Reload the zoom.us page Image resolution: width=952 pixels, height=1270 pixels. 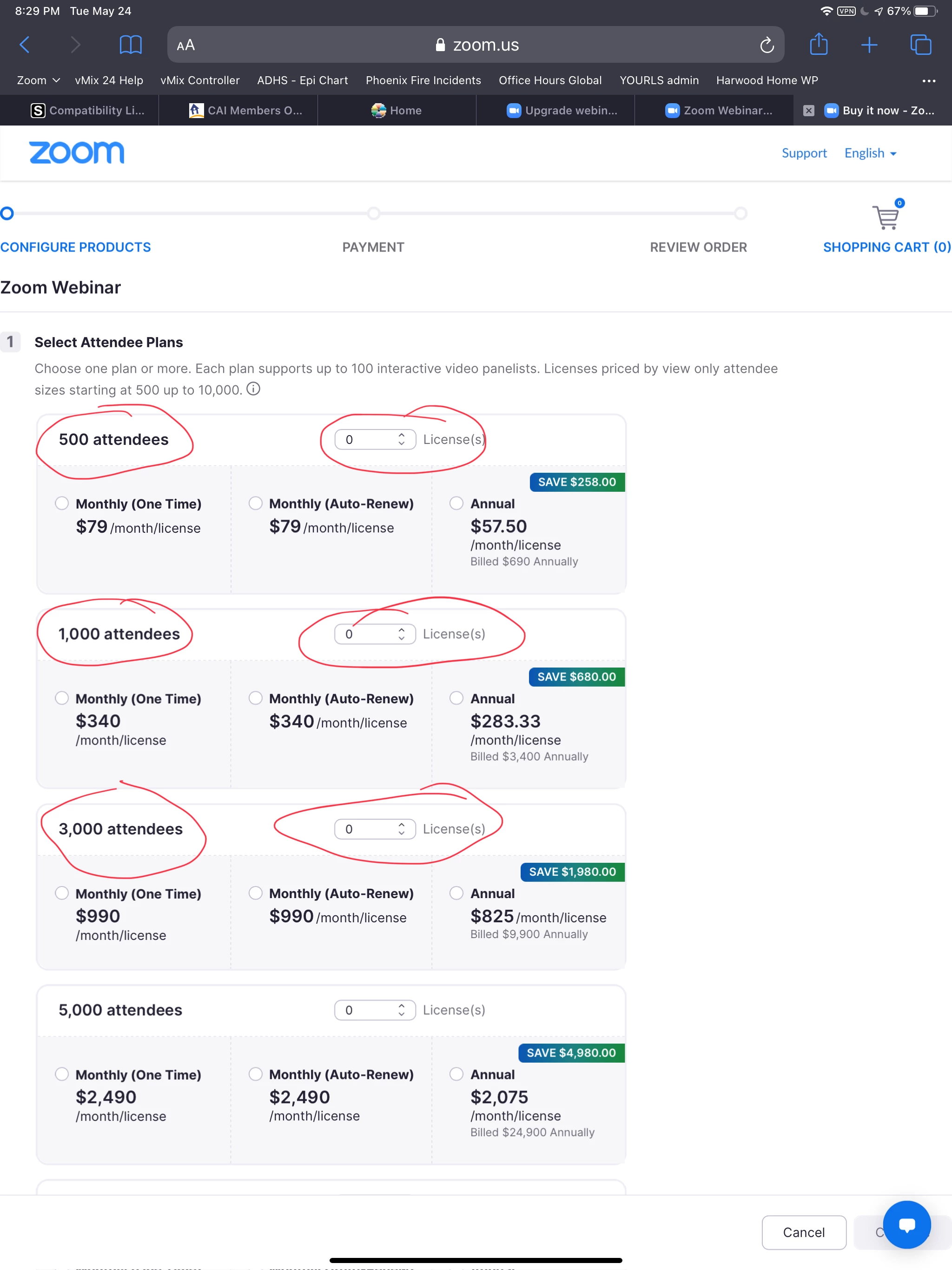767,45
